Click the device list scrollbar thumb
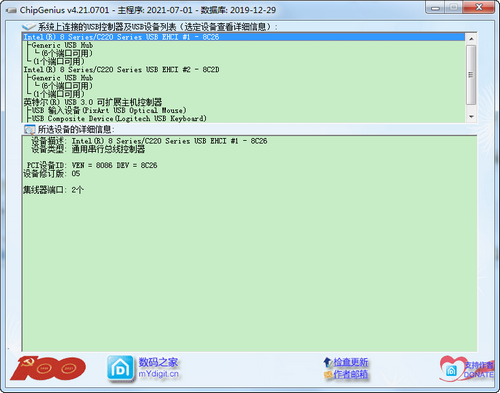 click(x=471, y=75)
